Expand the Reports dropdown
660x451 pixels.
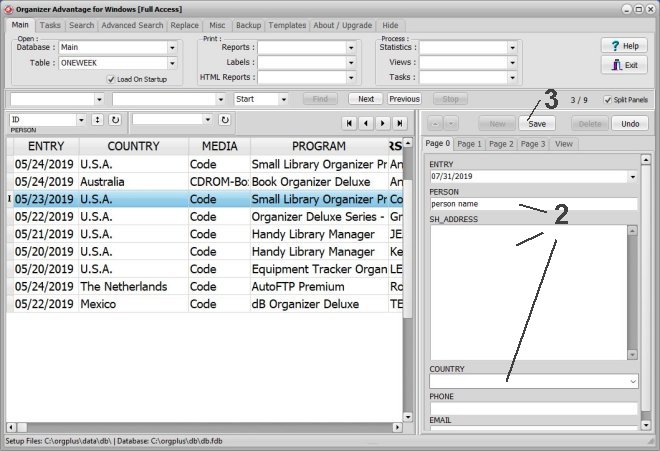pos(351,48)
